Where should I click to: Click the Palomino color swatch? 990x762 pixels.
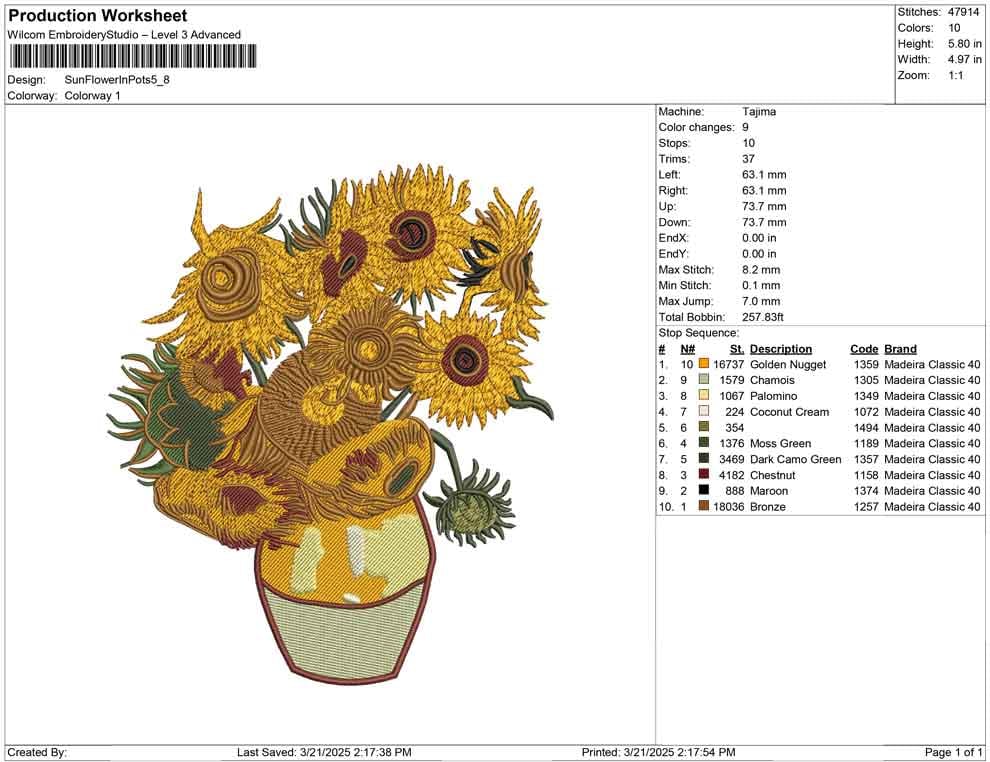703,396
